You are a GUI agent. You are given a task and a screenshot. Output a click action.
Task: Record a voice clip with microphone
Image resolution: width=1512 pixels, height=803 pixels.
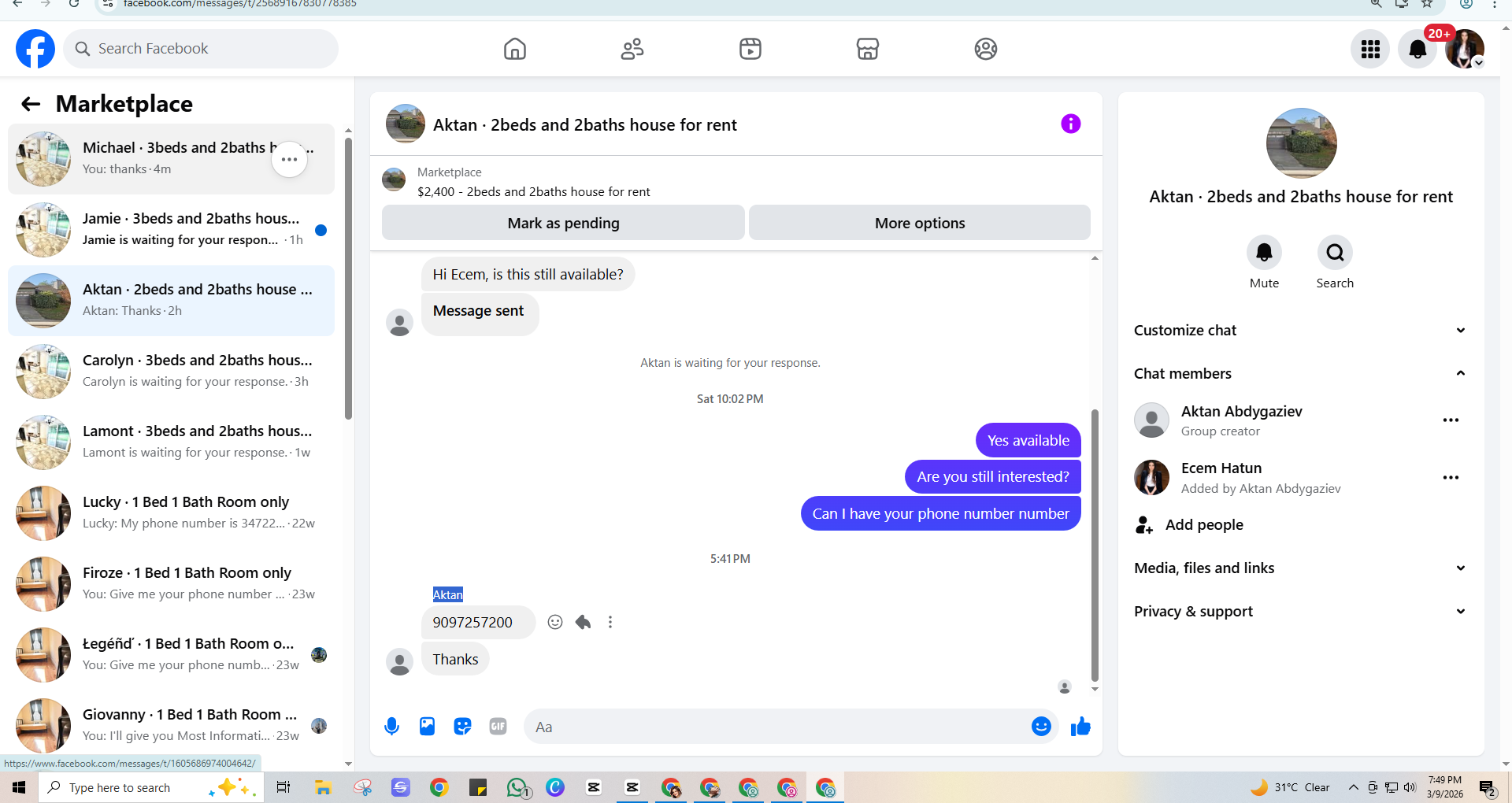(391, 726)
